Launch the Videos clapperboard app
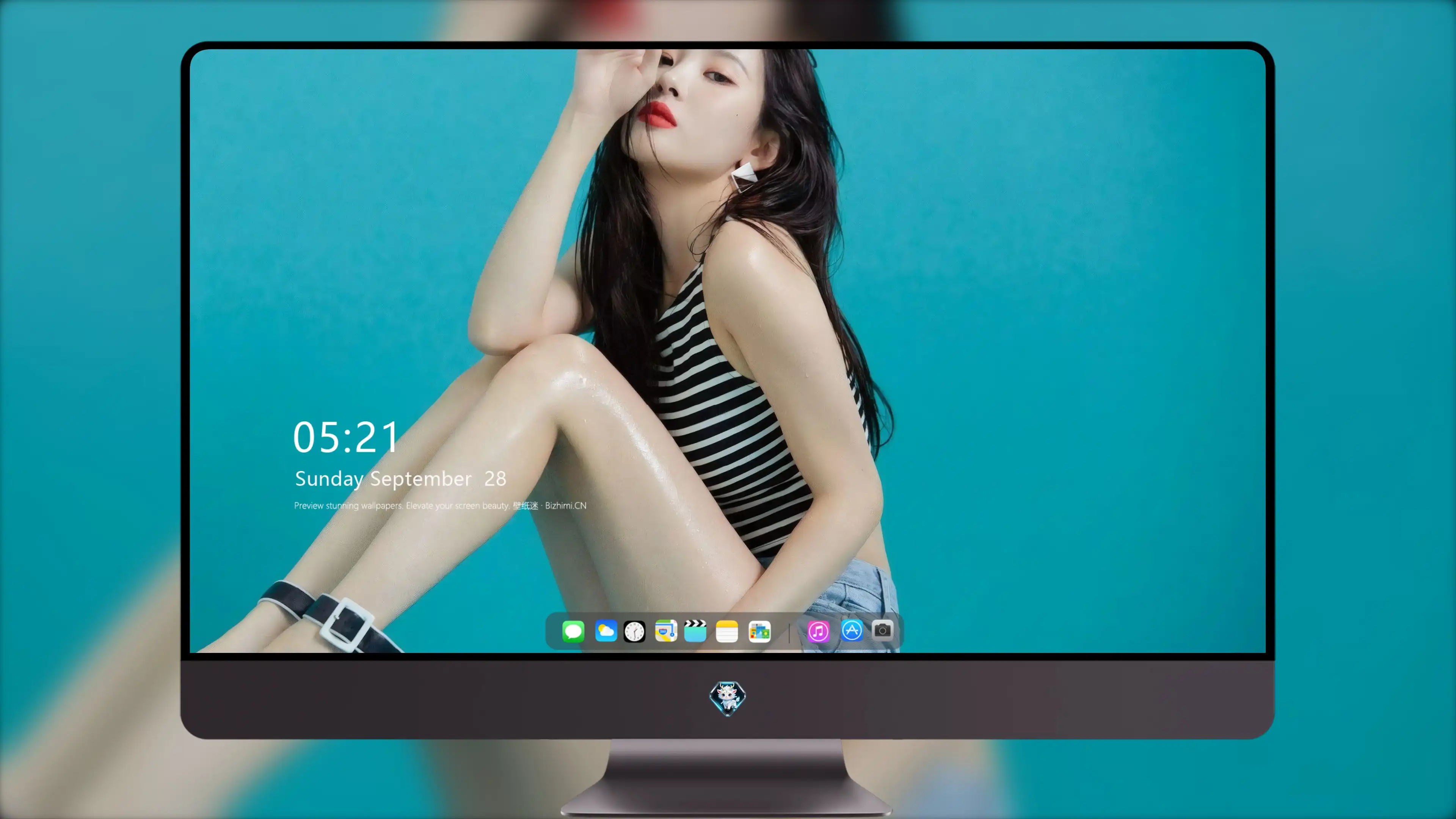Image resolution: width=1456 pixels, height=819 pixels. (695, 631)
